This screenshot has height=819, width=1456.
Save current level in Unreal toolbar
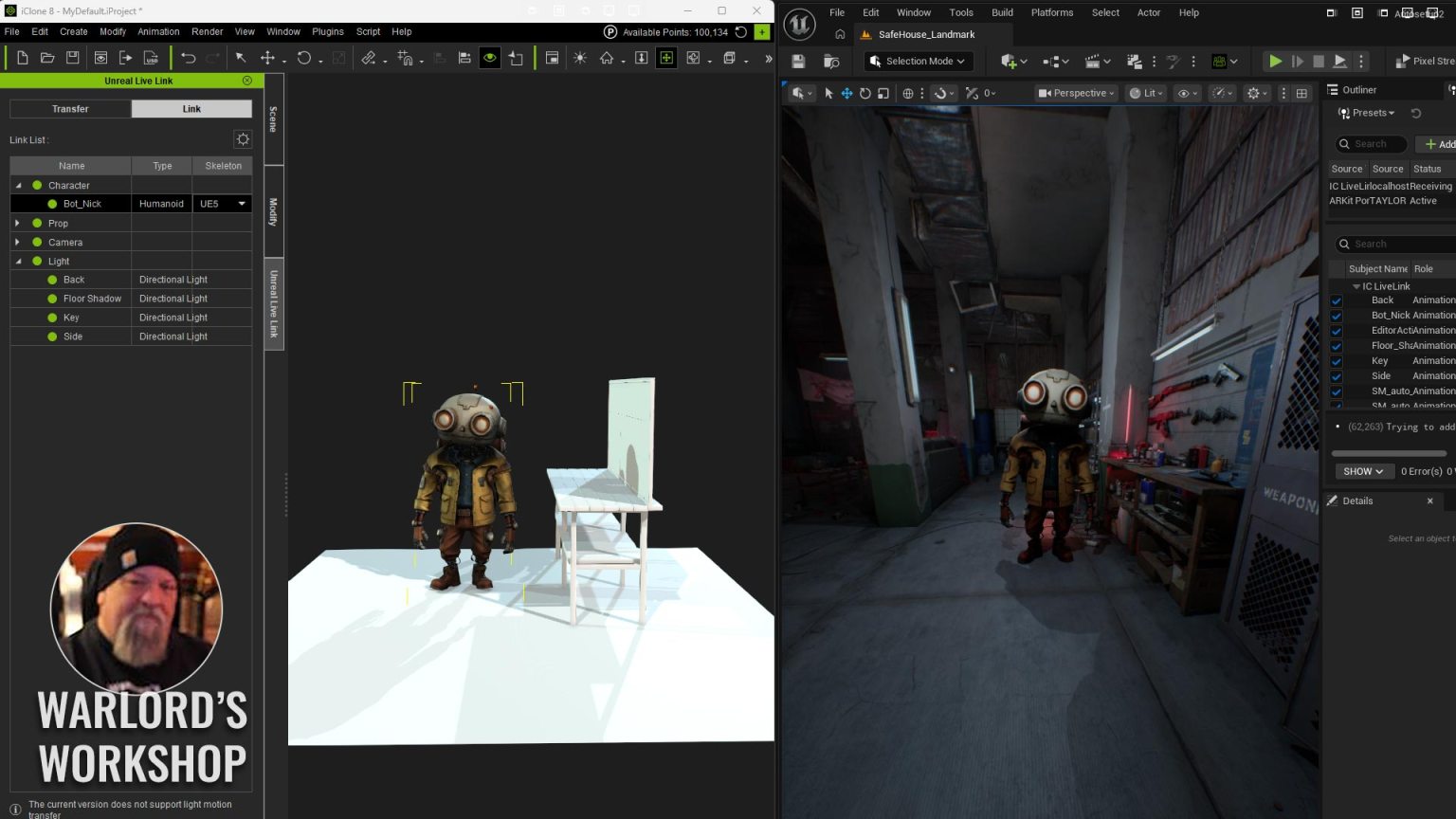click(x=798, y=62)
